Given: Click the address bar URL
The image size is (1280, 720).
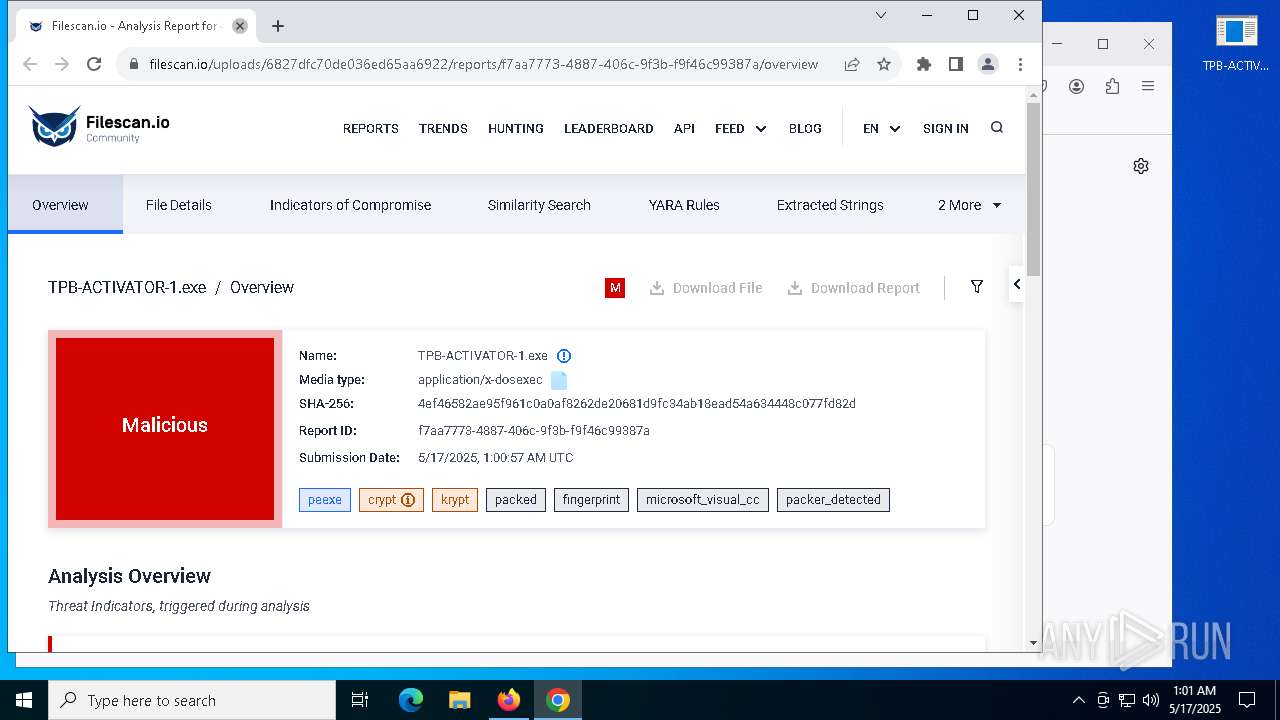Looking at the screenshot, I should click(x=484, y=64).
